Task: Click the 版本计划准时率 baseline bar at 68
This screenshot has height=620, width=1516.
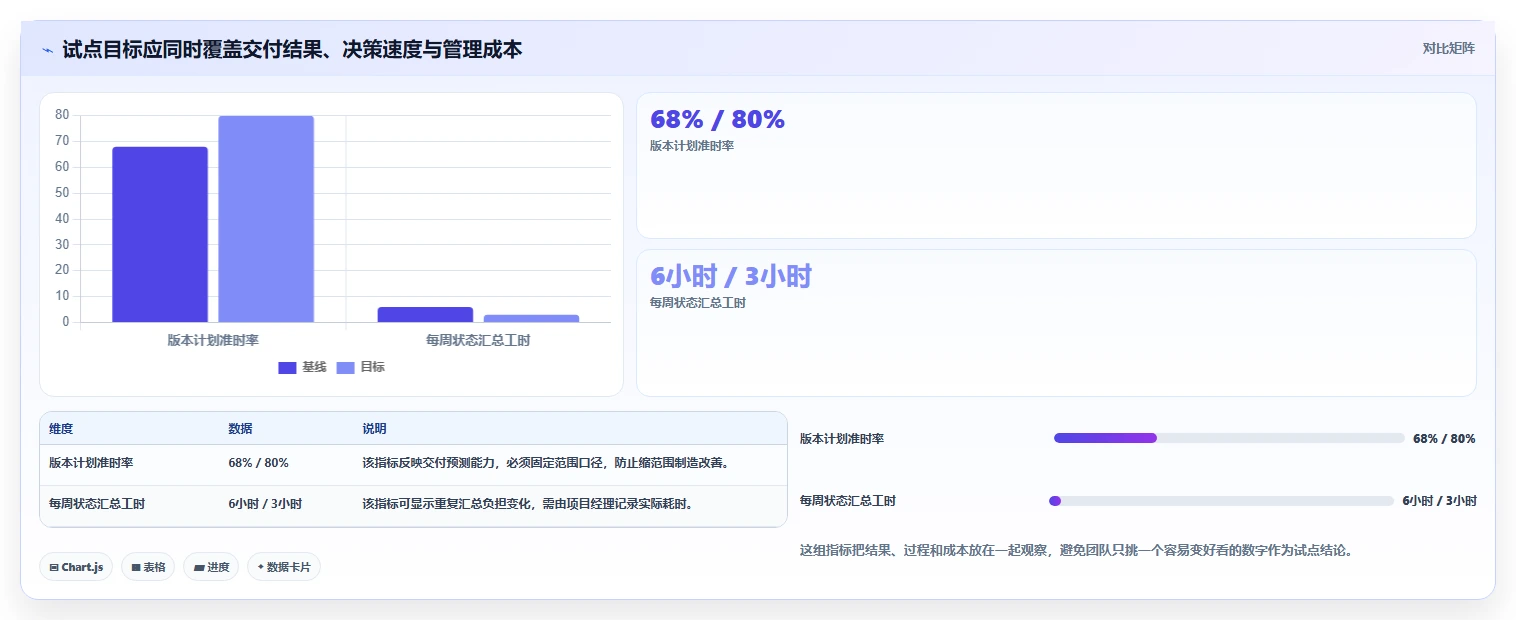Action: click(x=160, y=234)
